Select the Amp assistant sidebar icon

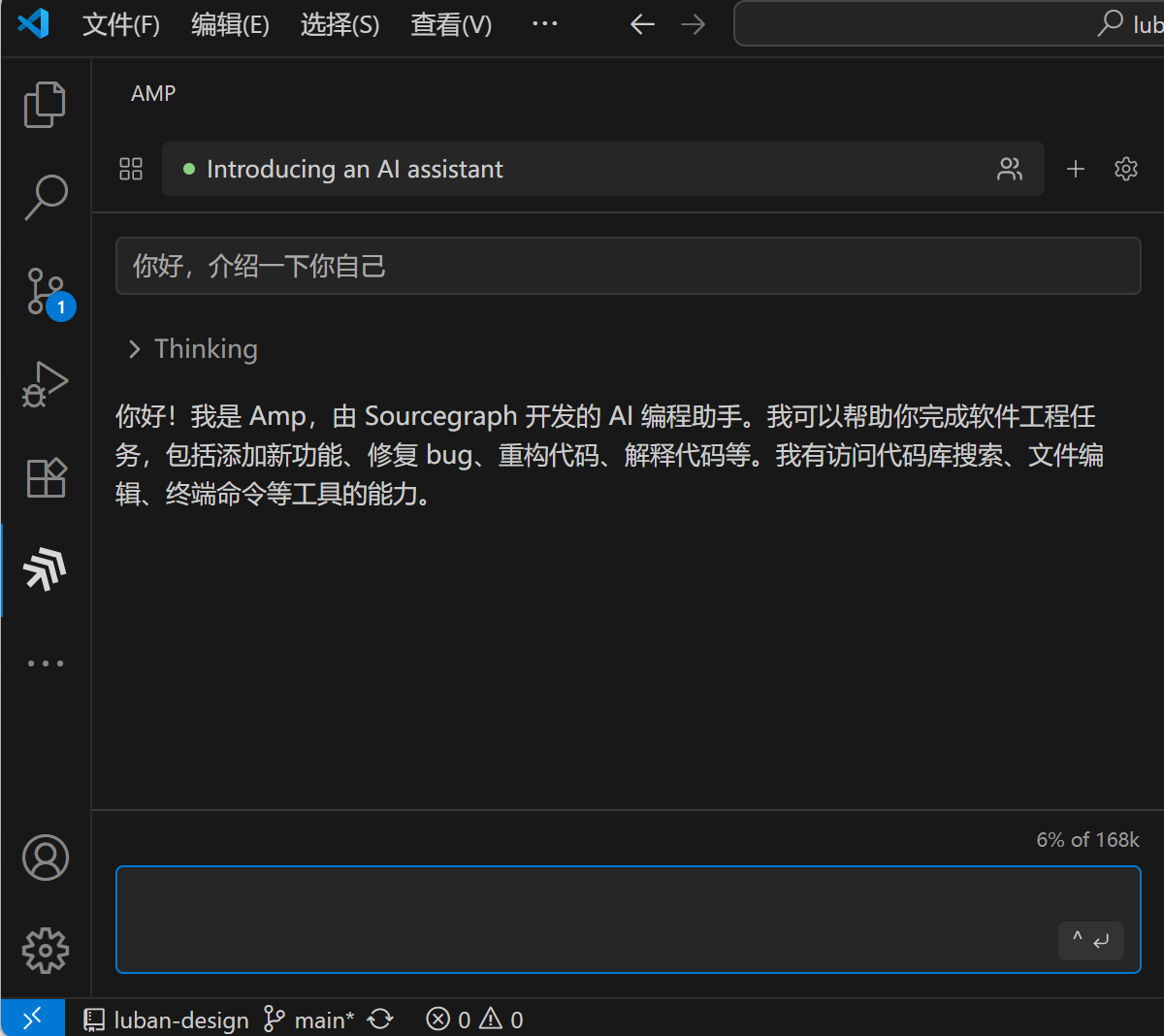[x=45, y=569]
